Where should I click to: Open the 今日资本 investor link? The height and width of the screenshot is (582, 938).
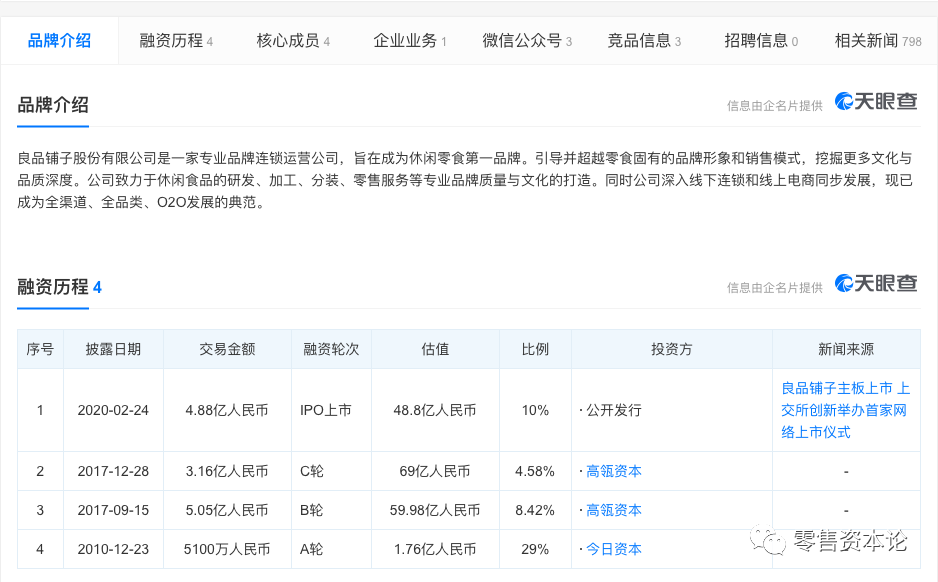click(613, 549)
